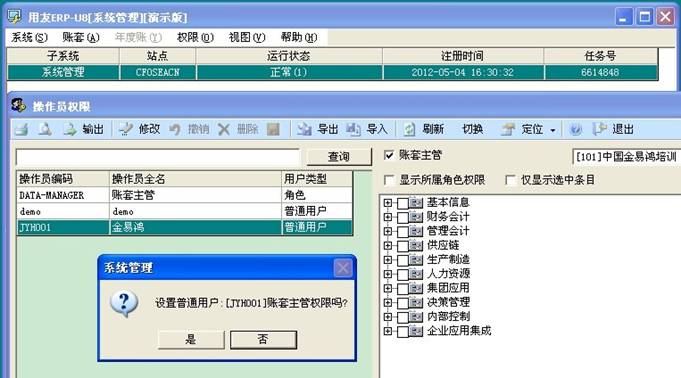Open the help icon next to 退出
The height and width of the screenshot is (378, 681).
pyautogui.click(x=575, y=129)
